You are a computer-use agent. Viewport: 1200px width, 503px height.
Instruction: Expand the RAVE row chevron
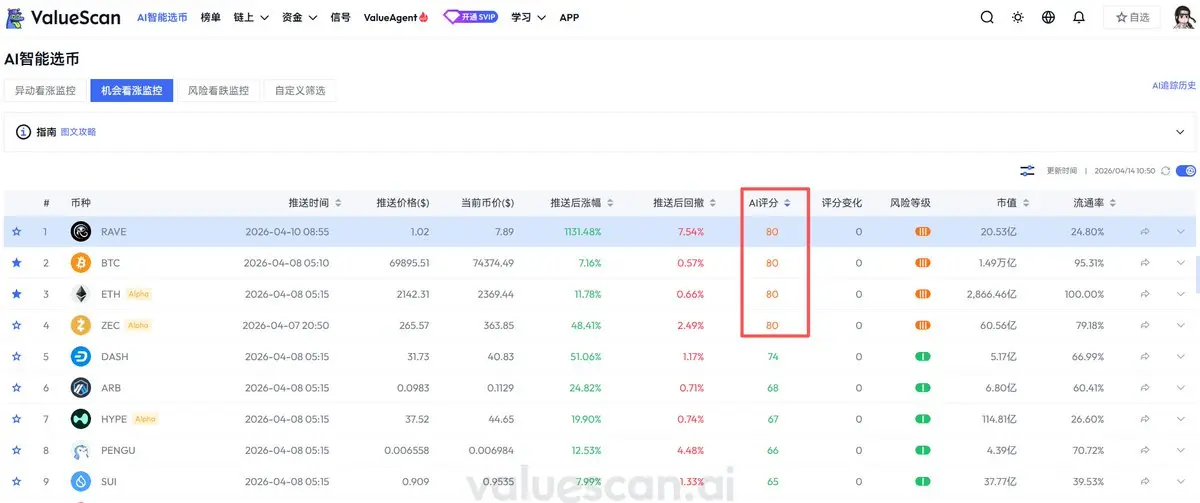[x=1181, y=232]
